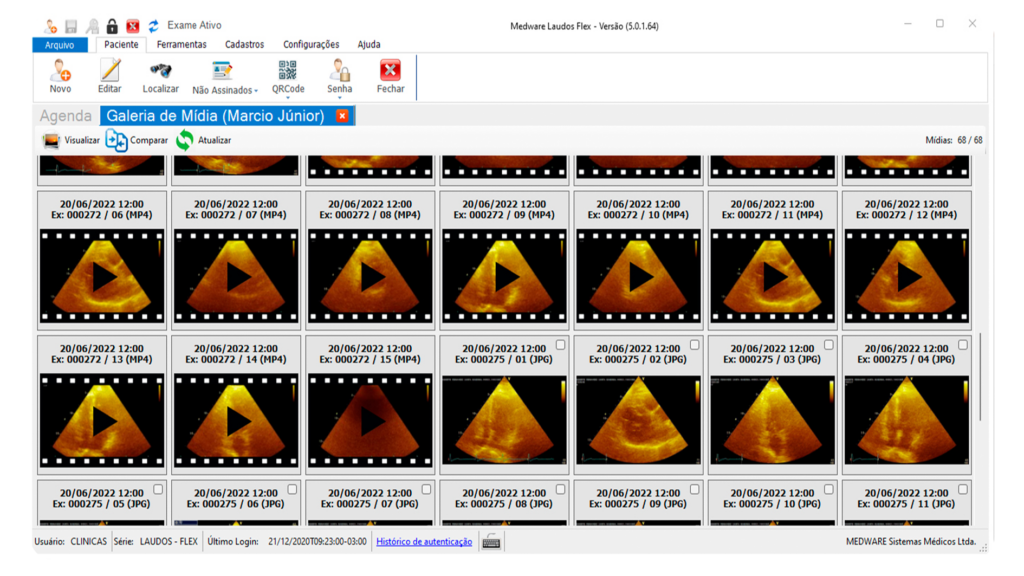Click the MEDWARE Sistemas Médicos Ltda. text

(x=911, y=541)
